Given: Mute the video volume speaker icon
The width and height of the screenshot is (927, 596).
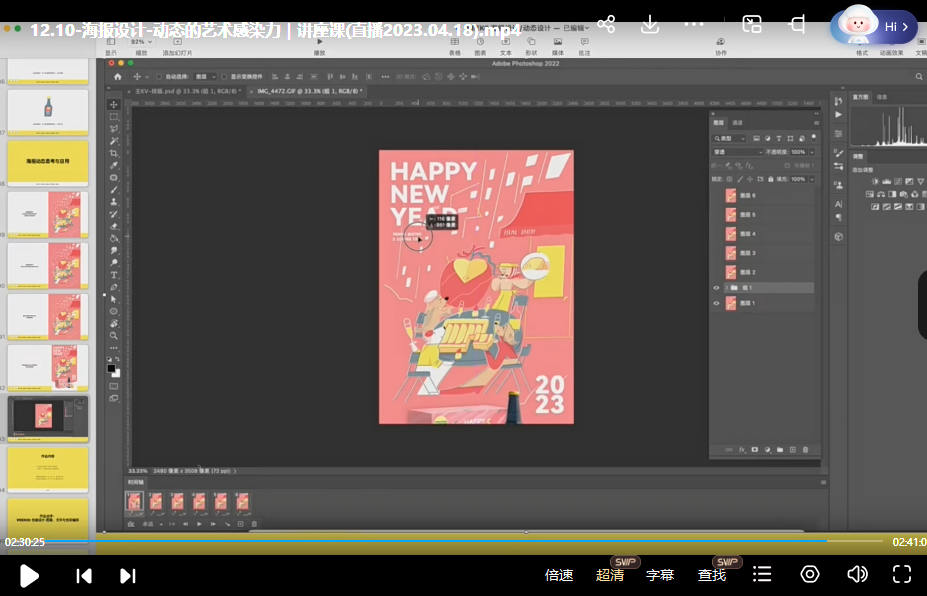Looking at the screenshot, I should (x=857, y=574).
